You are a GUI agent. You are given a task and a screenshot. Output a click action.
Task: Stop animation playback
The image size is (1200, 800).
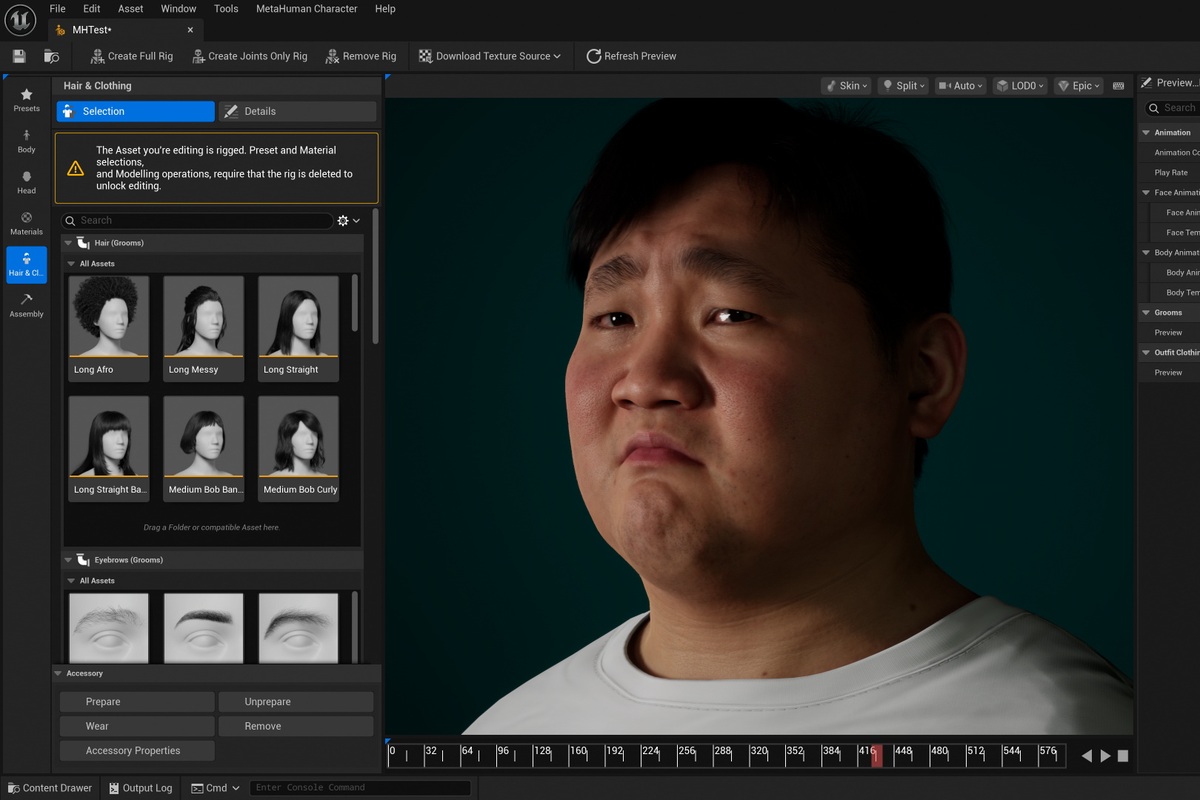[x=1123, y=756]
